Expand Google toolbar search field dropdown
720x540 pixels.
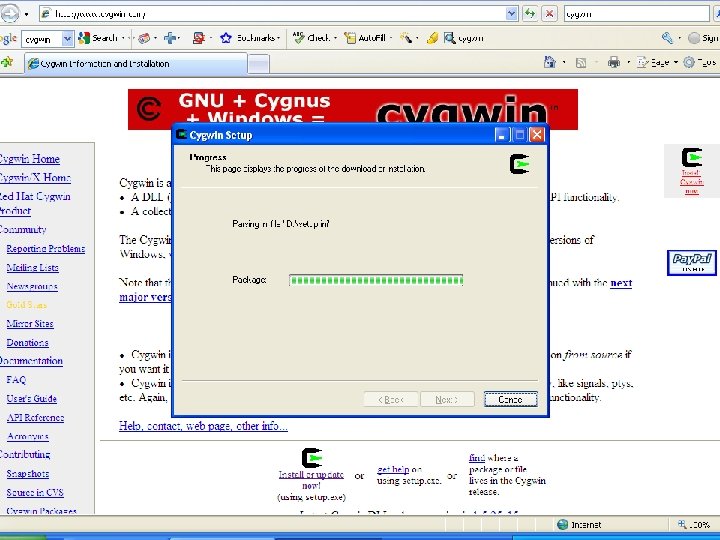tap(68, 39)
